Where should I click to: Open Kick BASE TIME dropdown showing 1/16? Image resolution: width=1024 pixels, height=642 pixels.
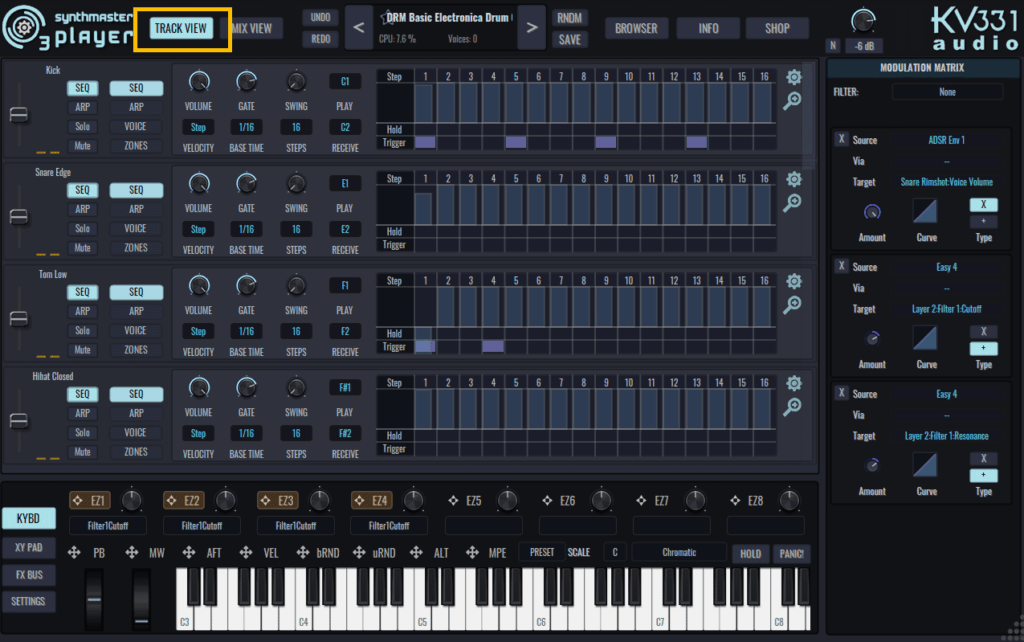point(246,127)
